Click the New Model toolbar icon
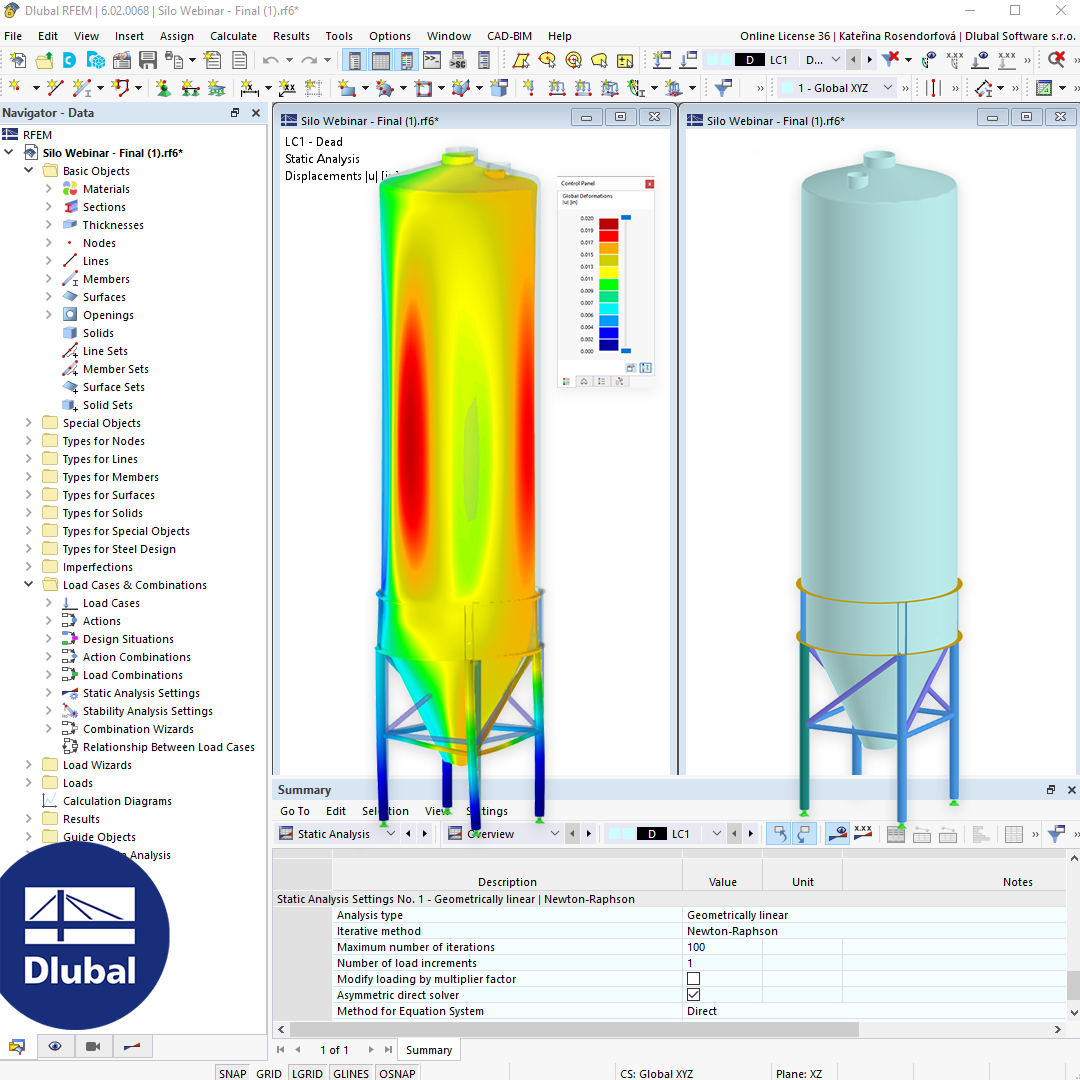 (x=19, y=61)
